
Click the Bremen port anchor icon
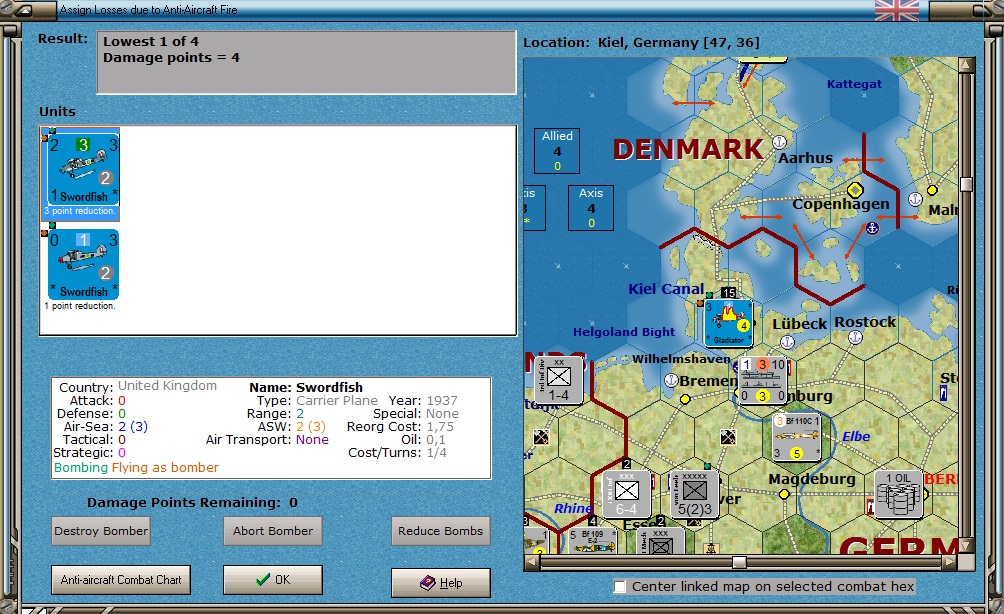pos(671,380)
